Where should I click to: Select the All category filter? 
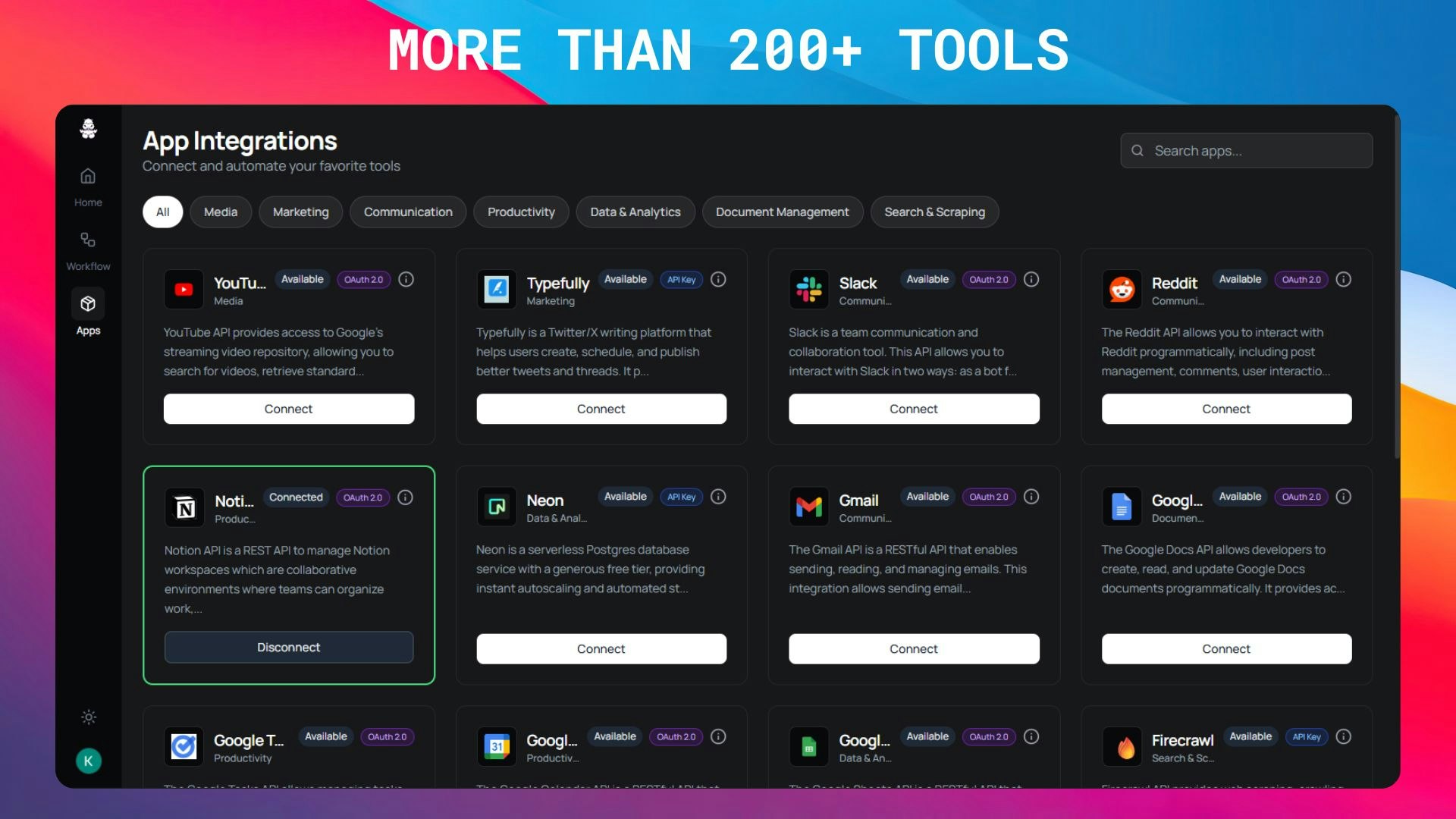click(x=162, y=212)
